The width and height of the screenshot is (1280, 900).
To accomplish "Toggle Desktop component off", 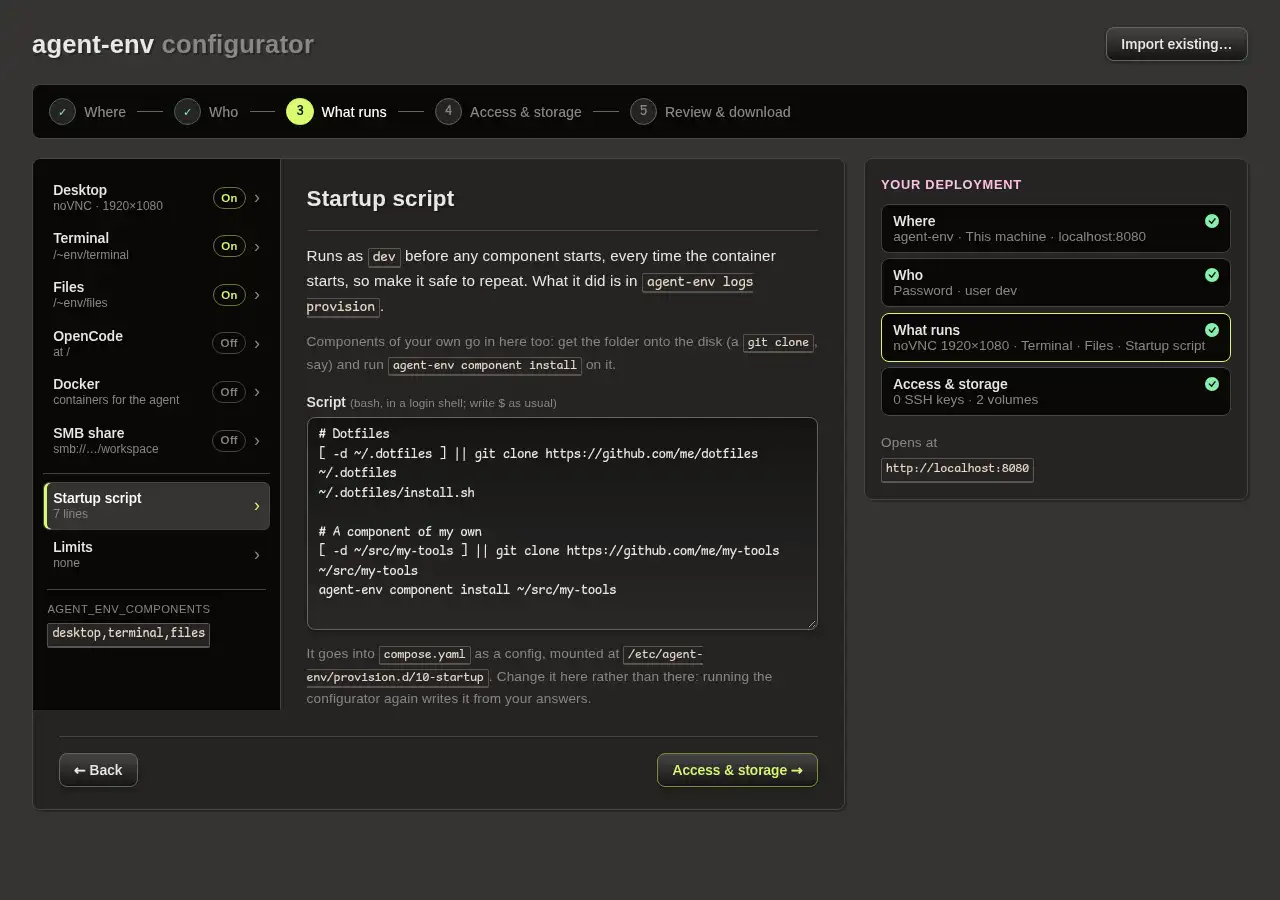I will click(x=229, y=198).
